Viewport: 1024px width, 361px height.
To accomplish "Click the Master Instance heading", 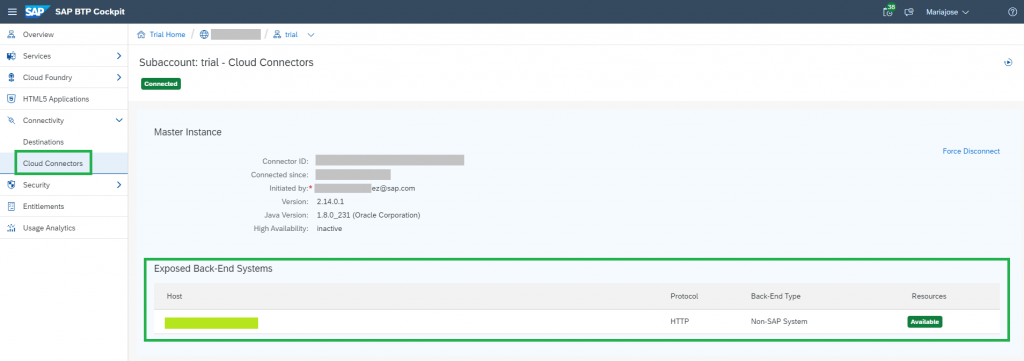I will pyautogui.click(x=187, y=132).
